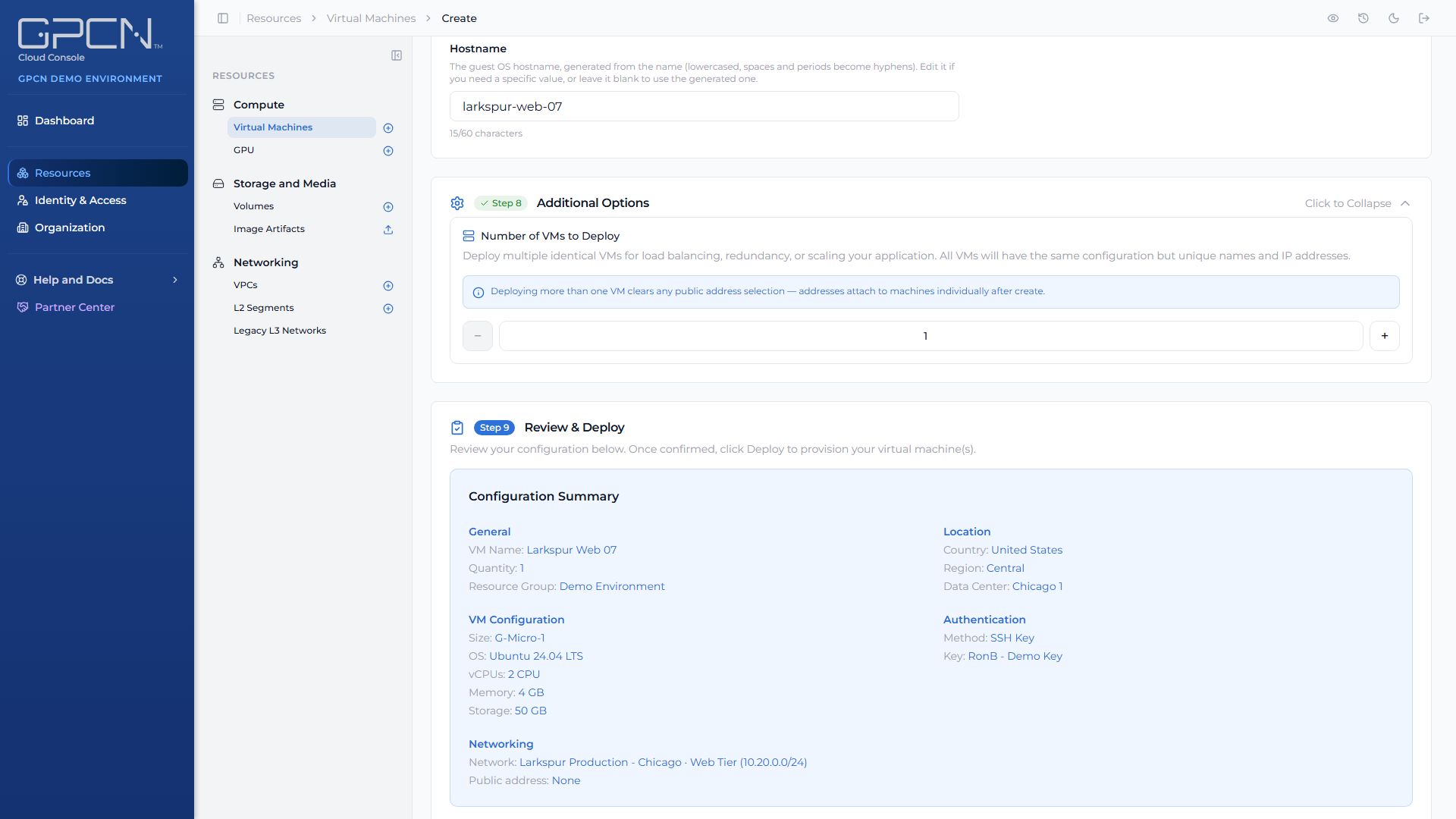This screenshot has width=1456, height=819.
Task: Create a new VPC plus icon
Action: point(388,286)
